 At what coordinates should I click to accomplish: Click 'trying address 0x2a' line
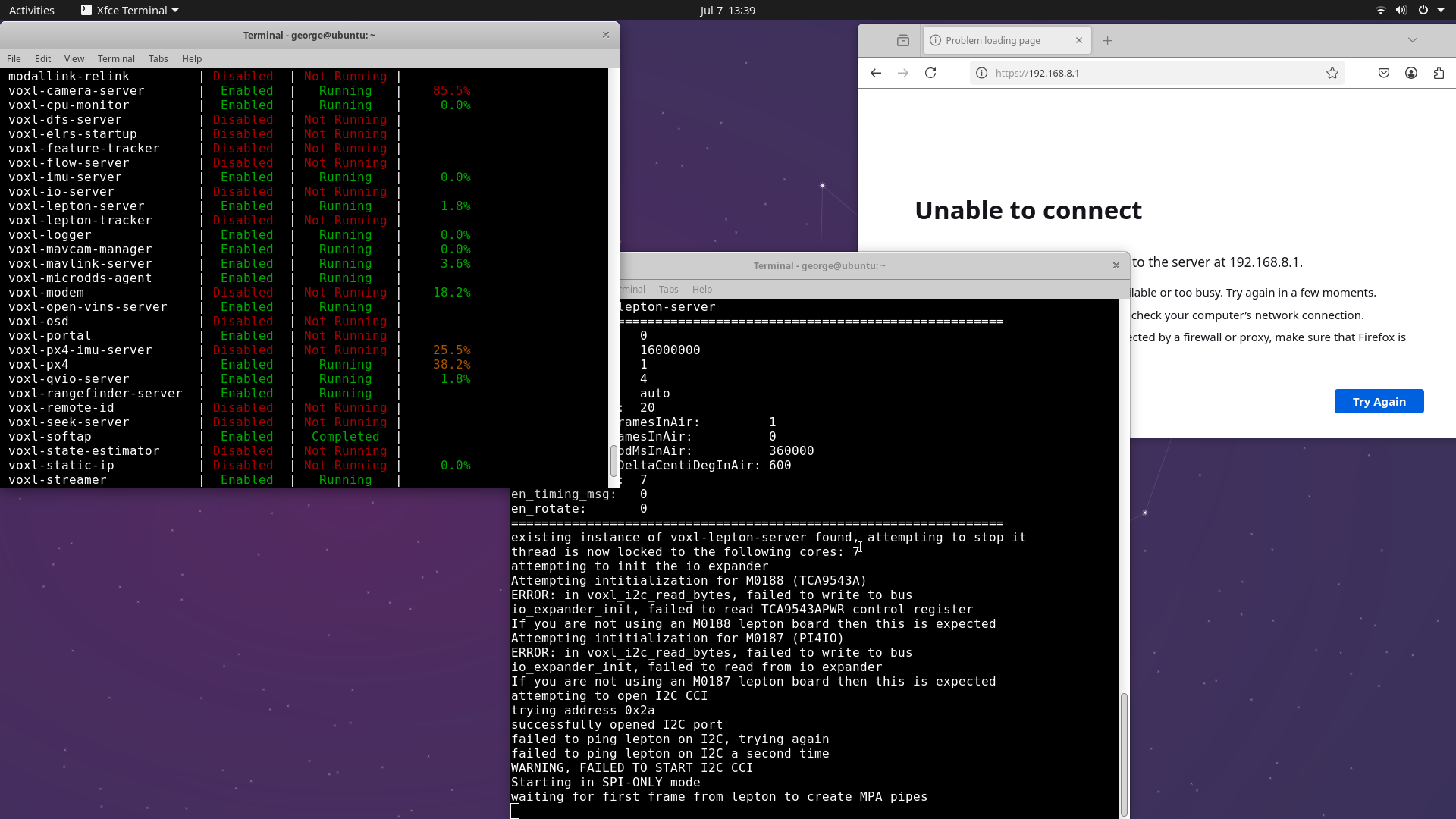coord(582,710)
